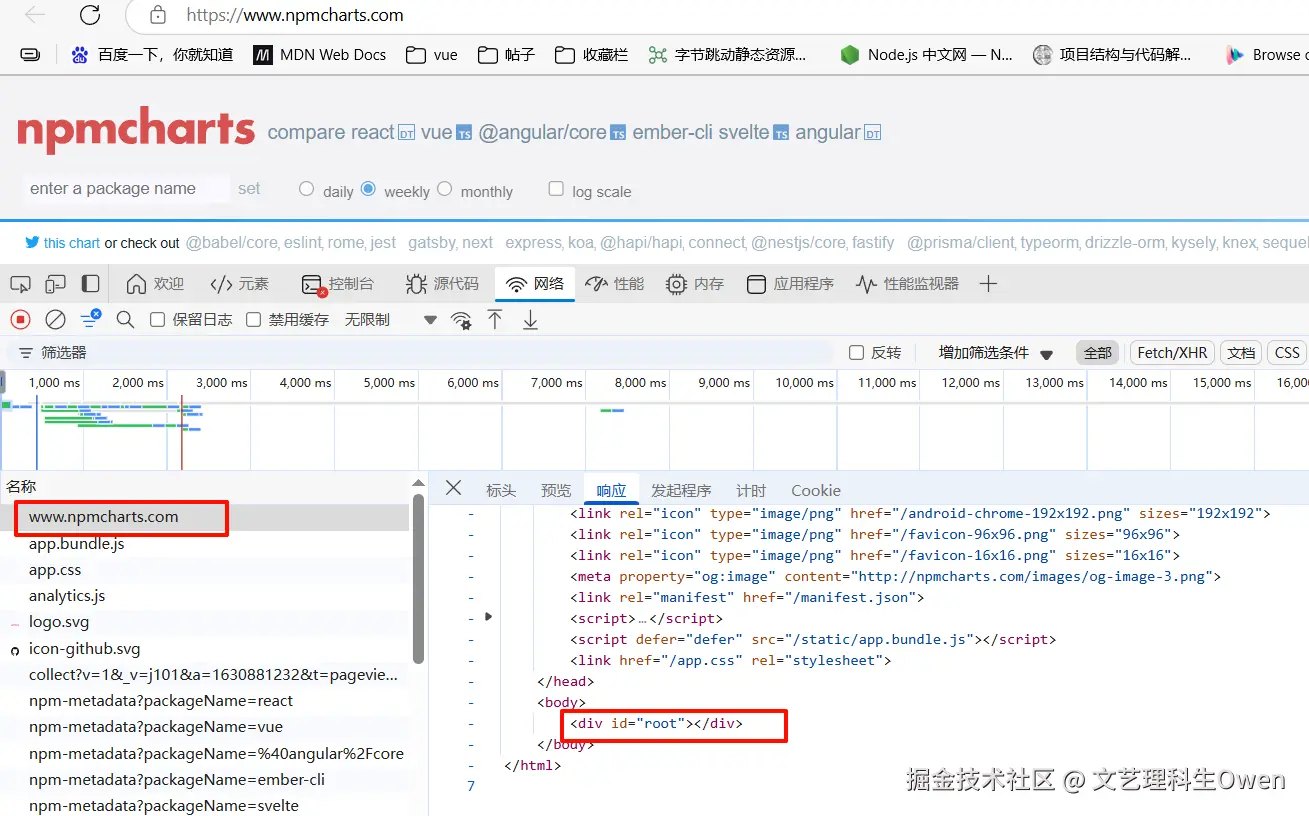Focus the enter a package name field
The width and height of the screenshot is (1309, 816).
(125, 188)
